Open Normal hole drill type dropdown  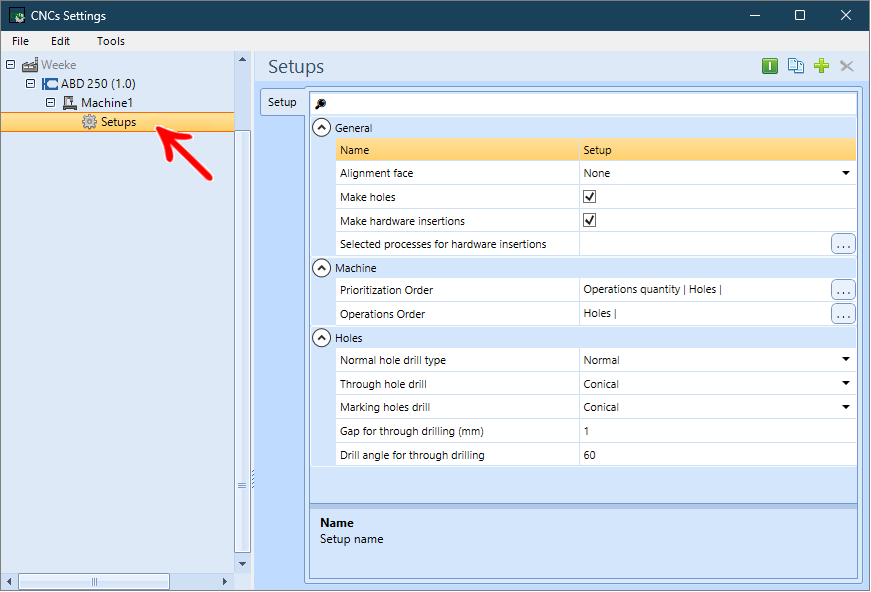point(845,359)
